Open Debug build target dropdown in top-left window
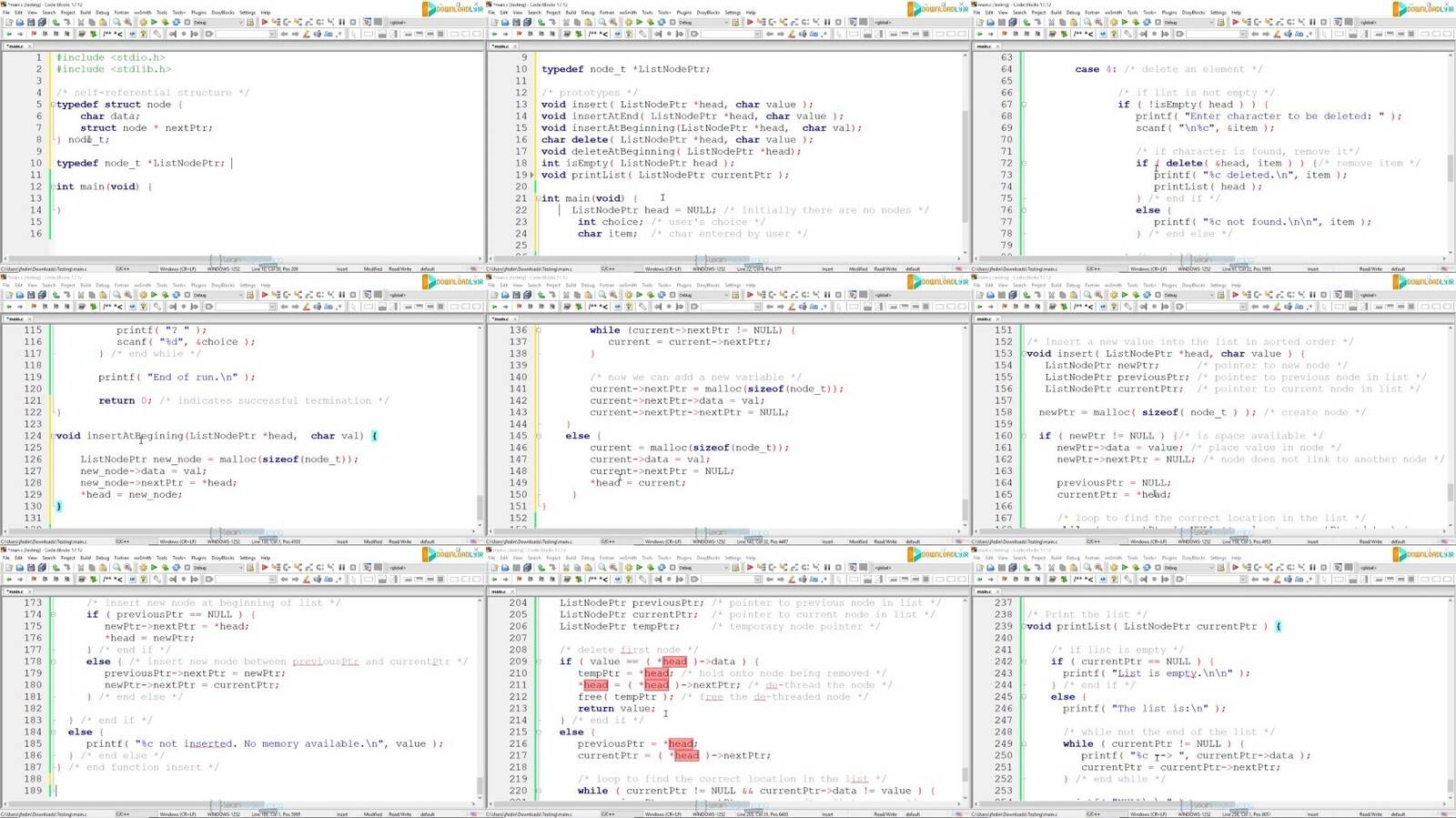1456x818 pixels. (x=218, y=22)
